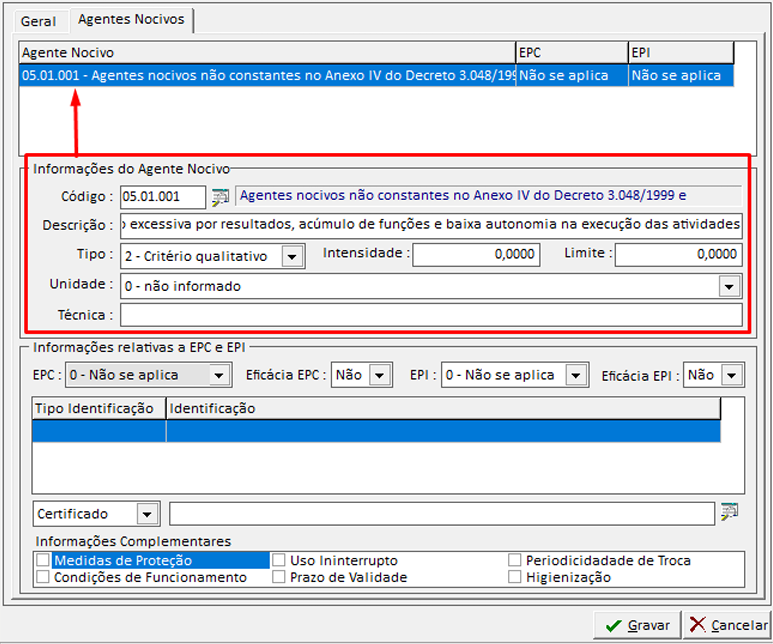Check the Condições de Funcionamento option
Image resolution: width=773 pixels, height=644 pixels.
click(x=43, y=577)
